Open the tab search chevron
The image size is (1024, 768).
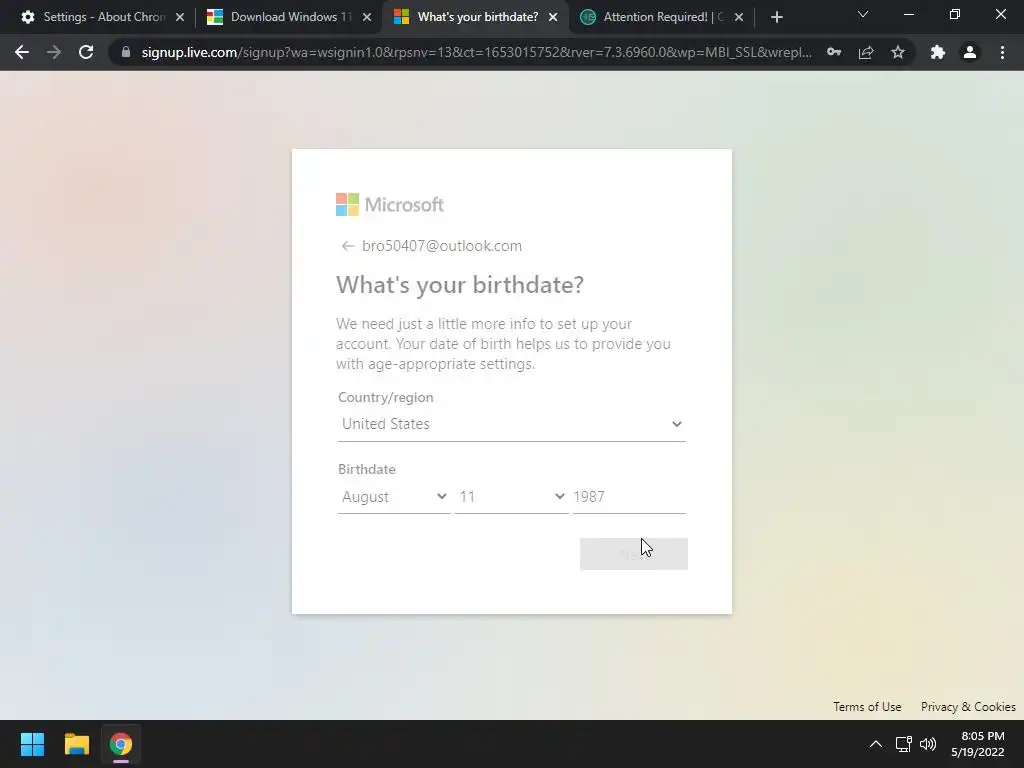coord(863,14)
